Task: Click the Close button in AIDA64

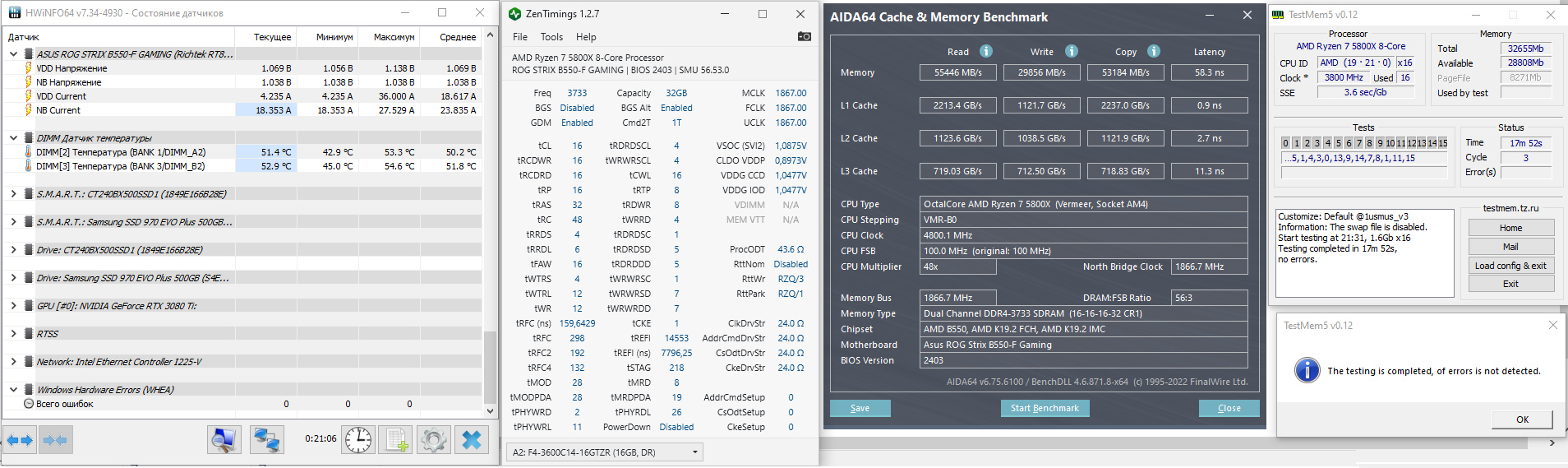Action: (1229, 408)
